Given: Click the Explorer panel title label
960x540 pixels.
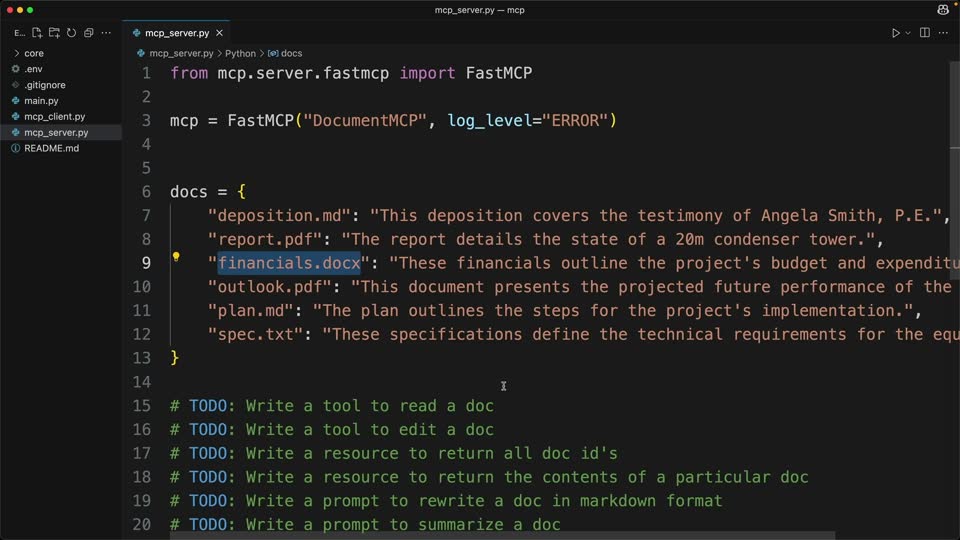Looking at the screenshot, I should [x=20, y=33].
